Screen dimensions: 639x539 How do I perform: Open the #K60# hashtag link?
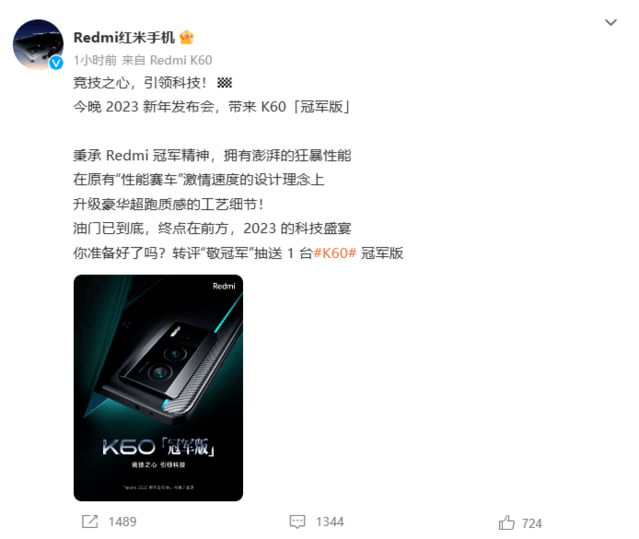[335, 253]
